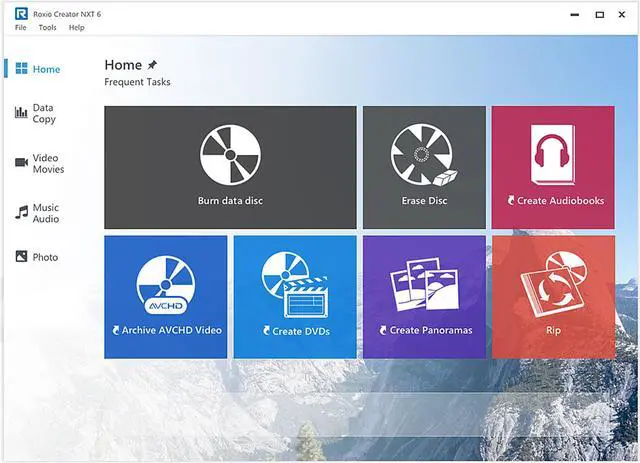Launch Create Audiobooks headphone tile
The height and width of the screenshot is (463, 640).
pyautogui.click(x=553, y=167)
